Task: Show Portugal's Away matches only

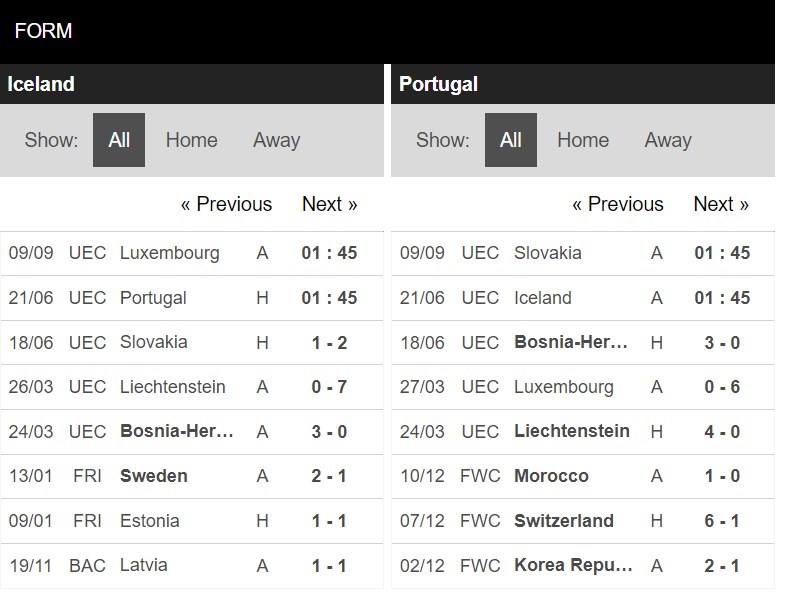Action: point(668,140)
